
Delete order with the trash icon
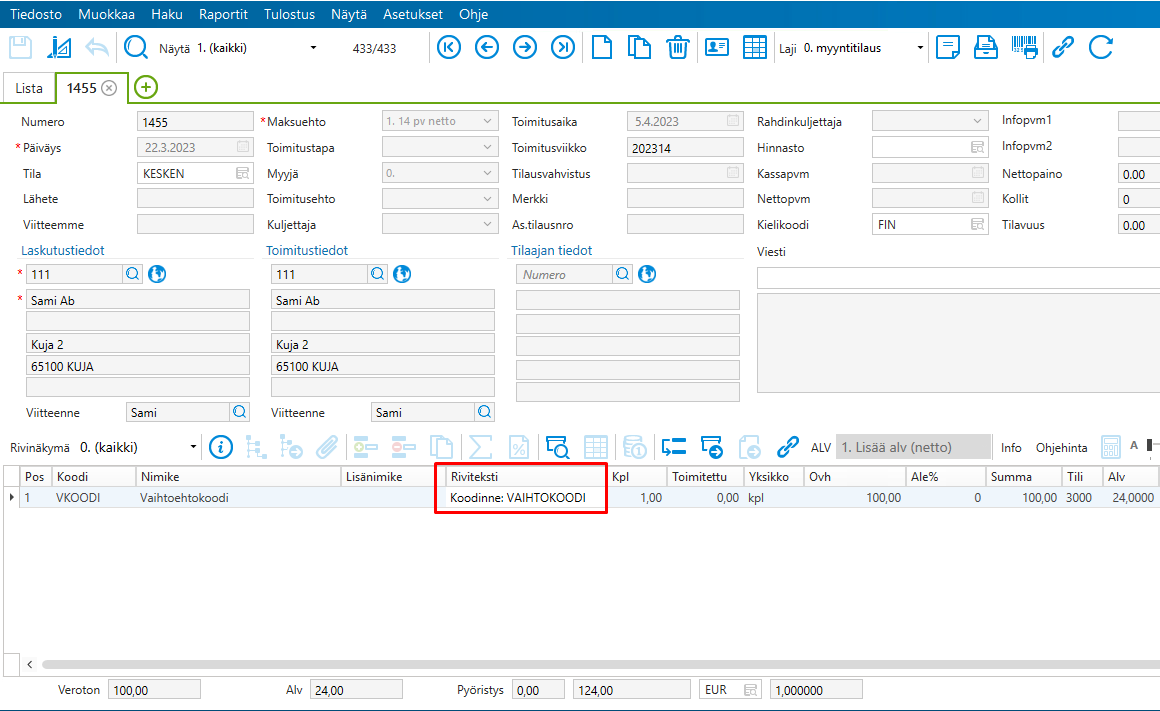678,47
